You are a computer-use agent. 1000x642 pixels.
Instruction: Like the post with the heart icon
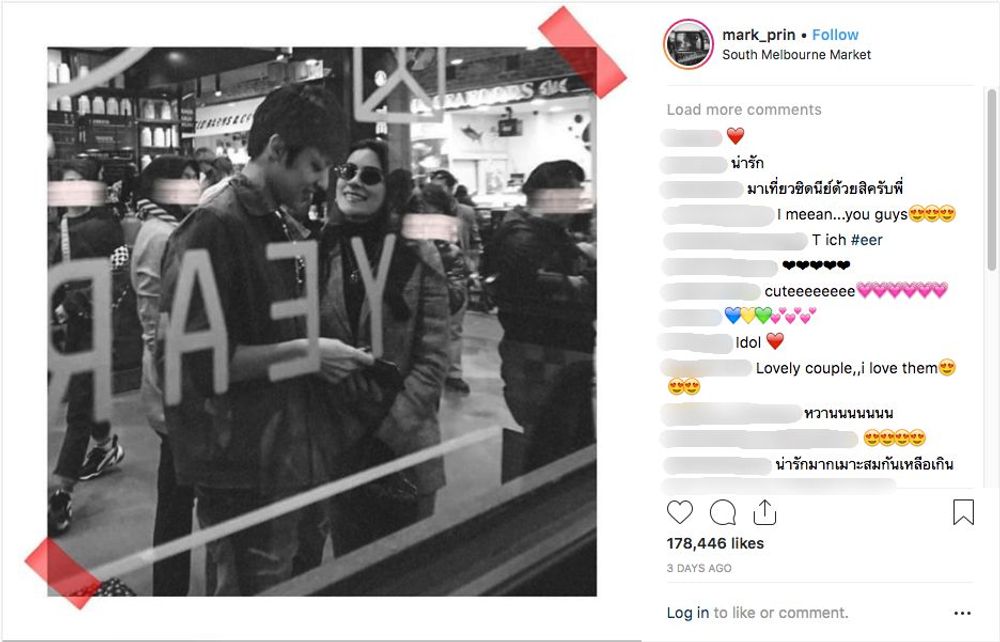[x=680, y=512]
